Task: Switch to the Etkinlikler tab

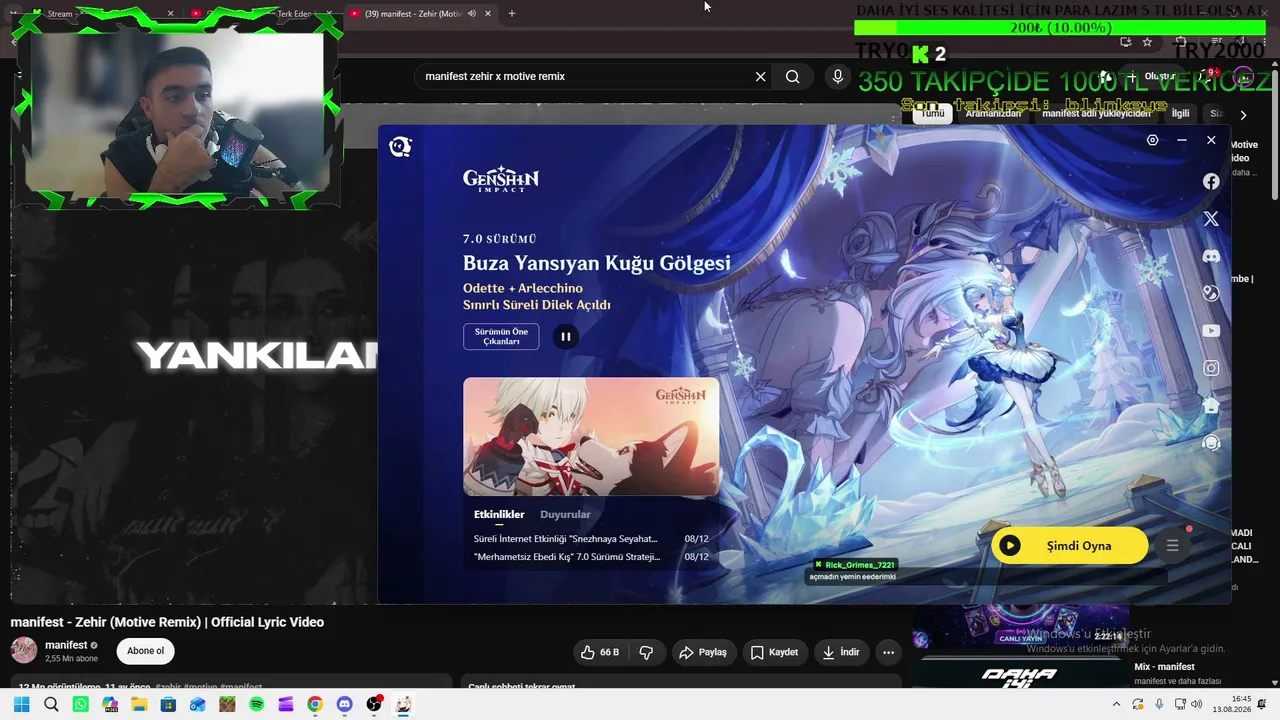Action: coord(499,515)
